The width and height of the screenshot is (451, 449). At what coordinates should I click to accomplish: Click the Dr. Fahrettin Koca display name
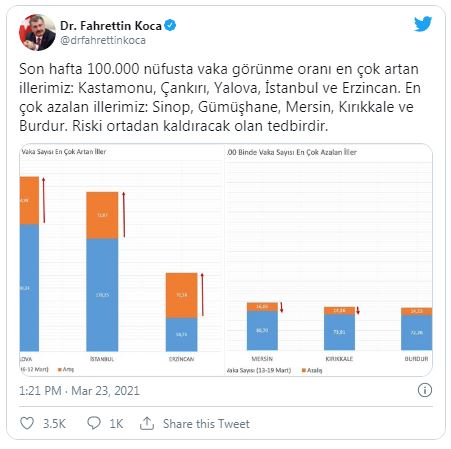point(111,26)
